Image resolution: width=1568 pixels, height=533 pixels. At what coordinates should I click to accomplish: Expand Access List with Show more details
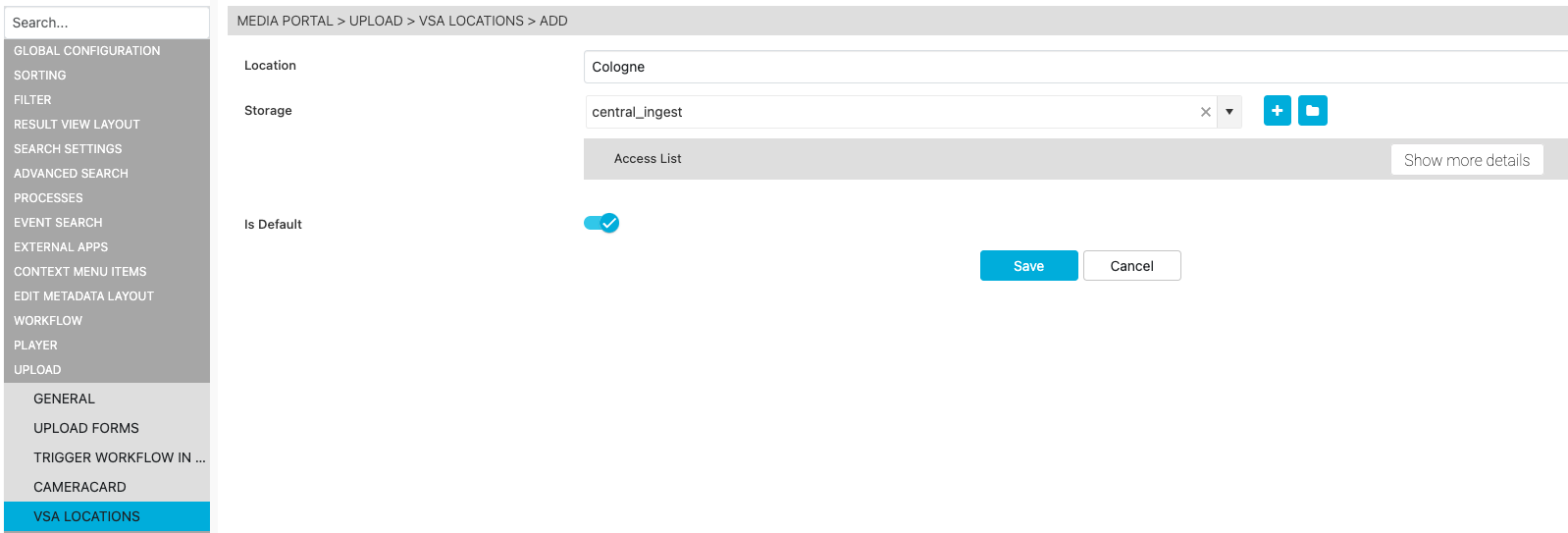click(x=1466, y=160)
